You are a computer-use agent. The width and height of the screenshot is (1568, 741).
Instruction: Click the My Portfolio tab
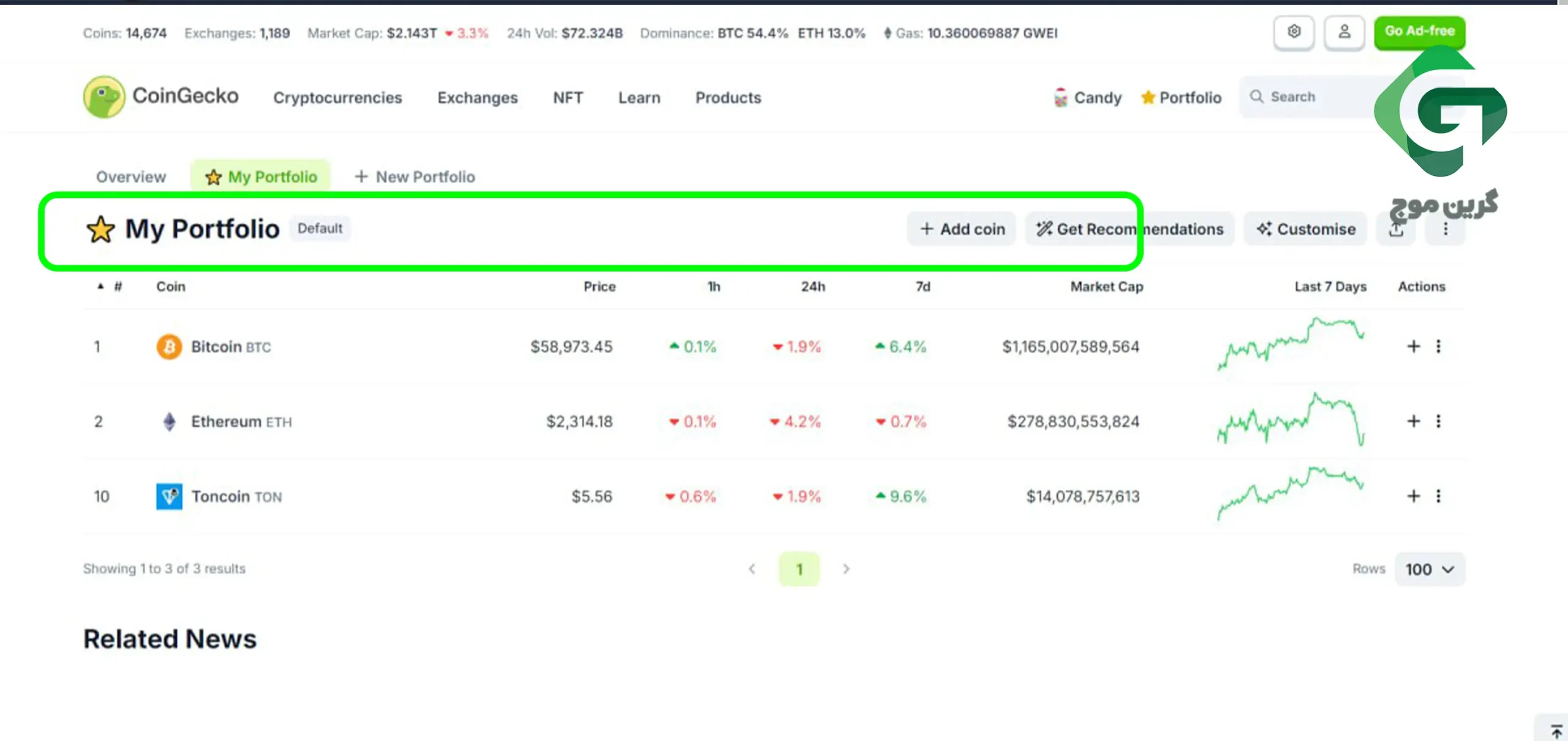[x=260, y=176]
